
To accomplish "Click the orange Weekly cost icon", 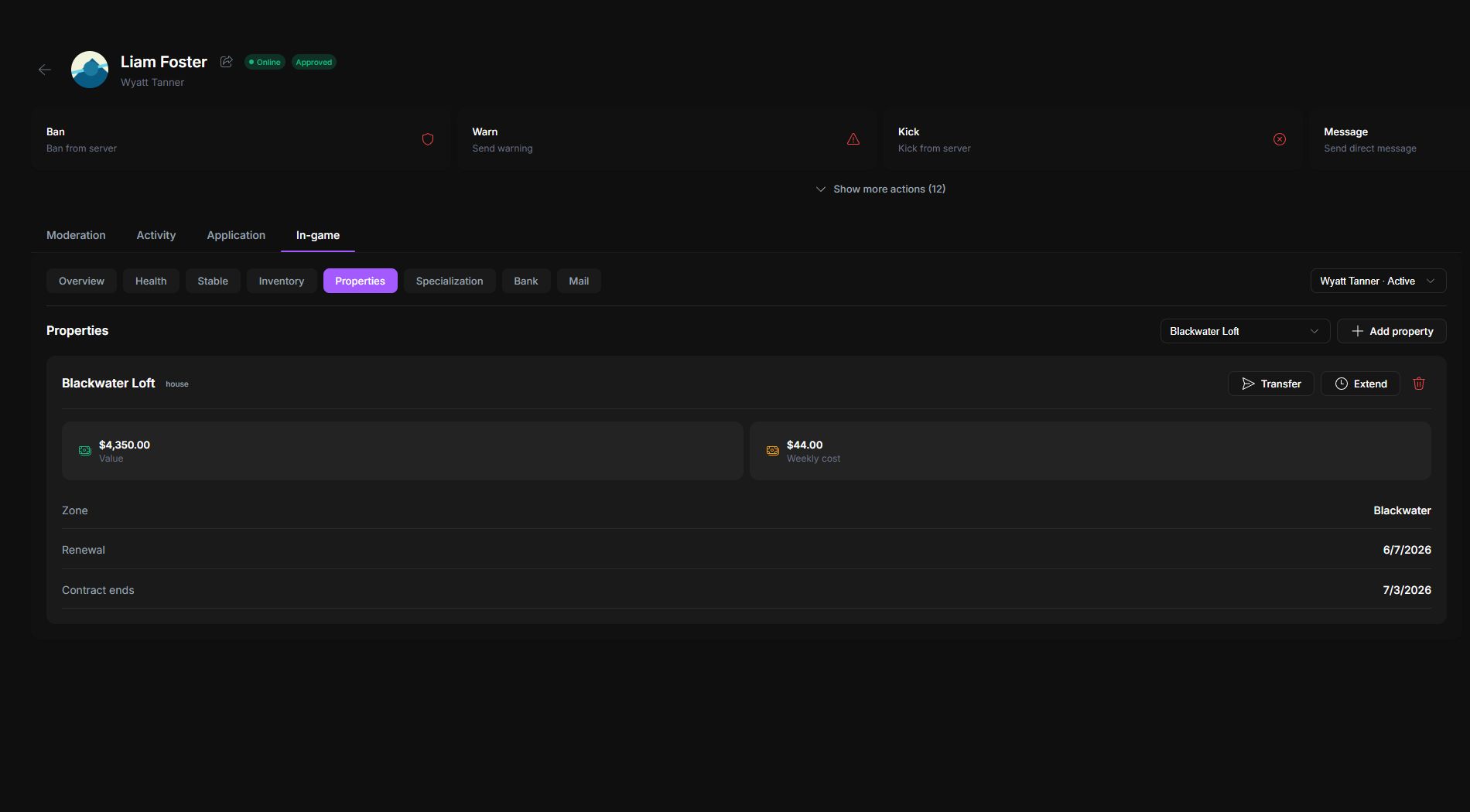I will coord(773,451).
